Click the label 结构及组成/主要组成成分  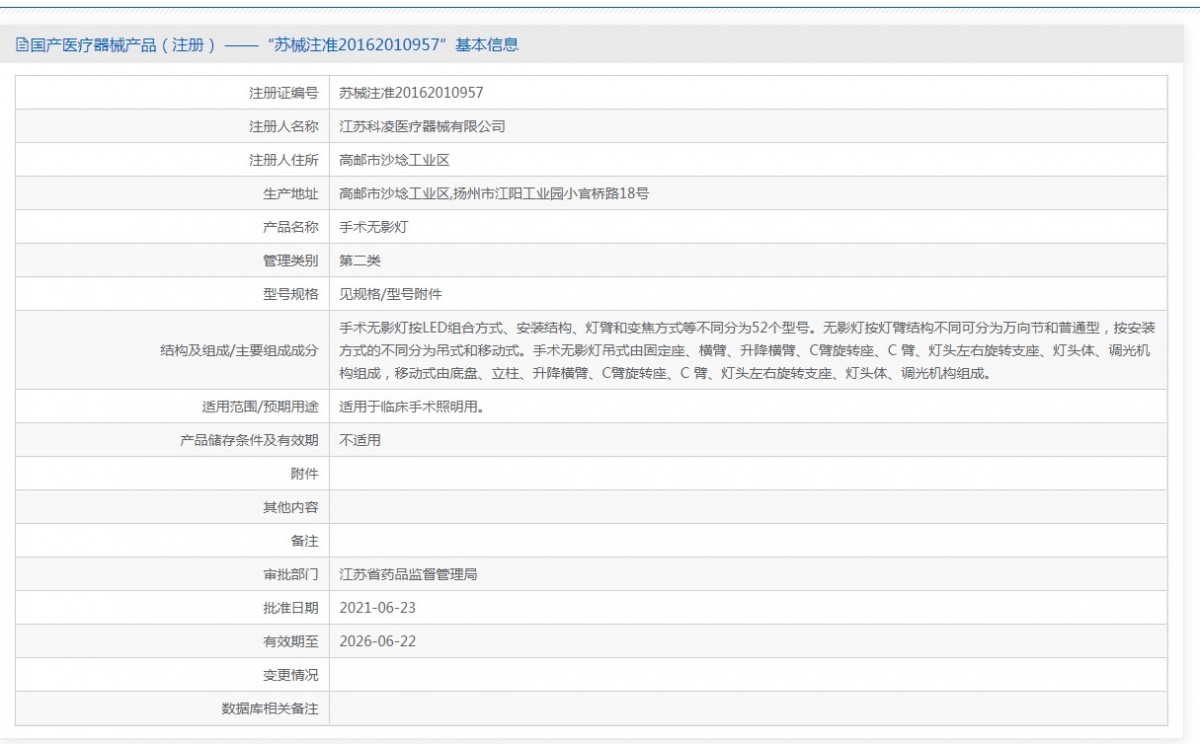tap(239, 350)
